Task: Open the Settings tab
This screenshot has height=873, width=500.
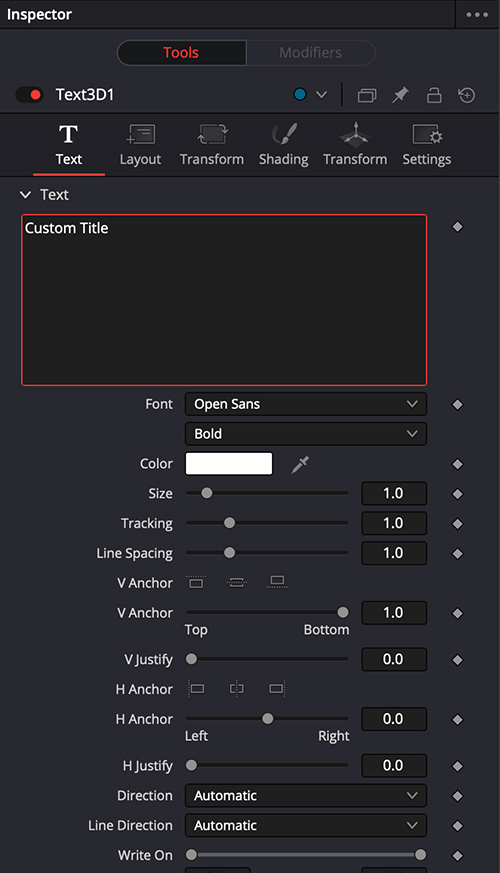Action: [427, 145]
